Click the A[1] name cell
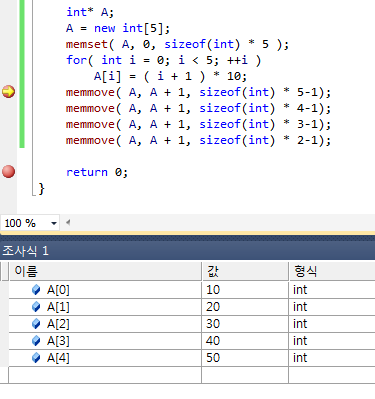This screenshot has width=375, height=399. (x=105, y=307)
